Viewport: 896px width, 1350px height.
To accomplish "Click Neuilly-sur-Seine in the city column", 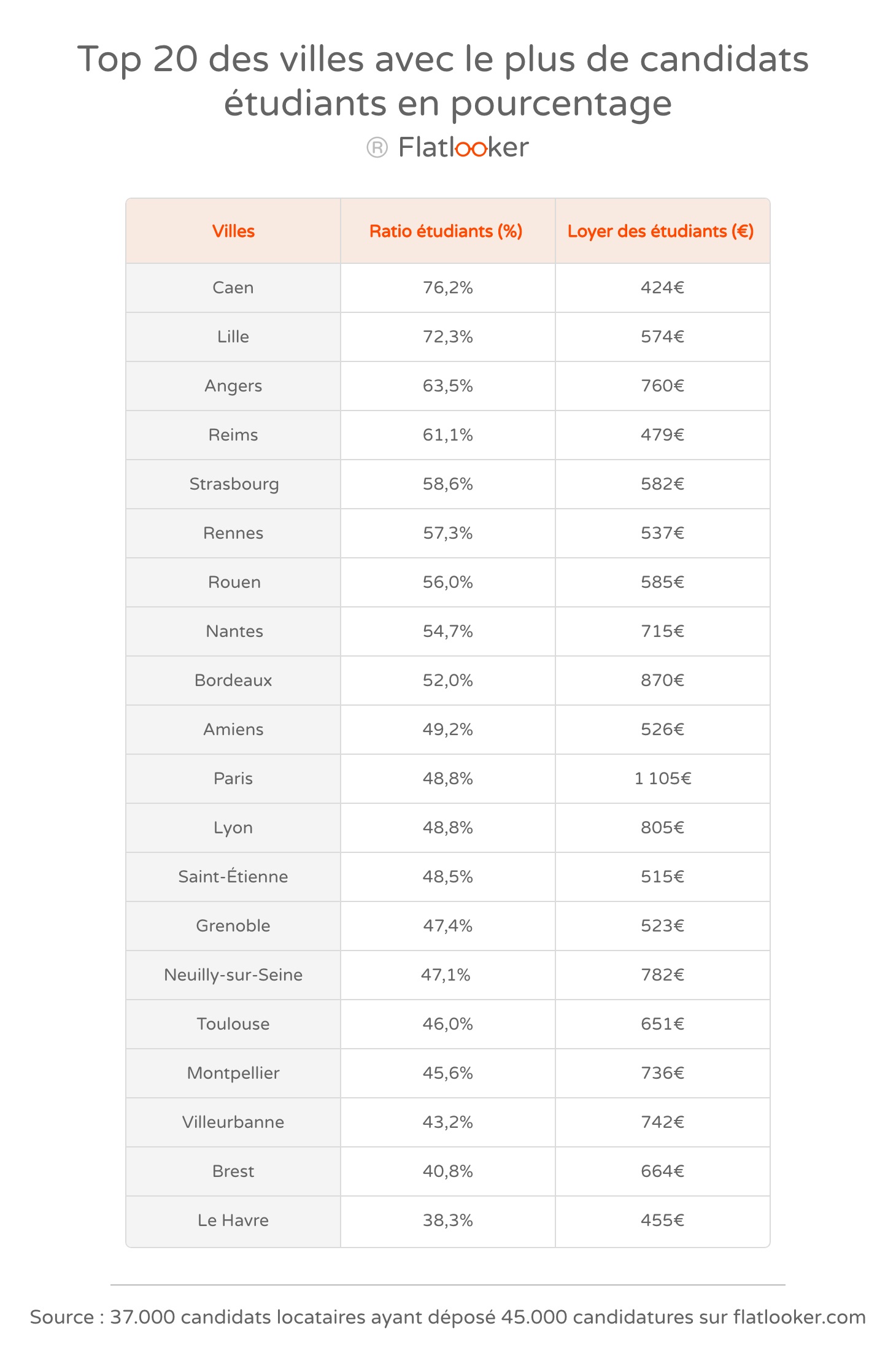I will pyautogui.click(x=233, y=975).
